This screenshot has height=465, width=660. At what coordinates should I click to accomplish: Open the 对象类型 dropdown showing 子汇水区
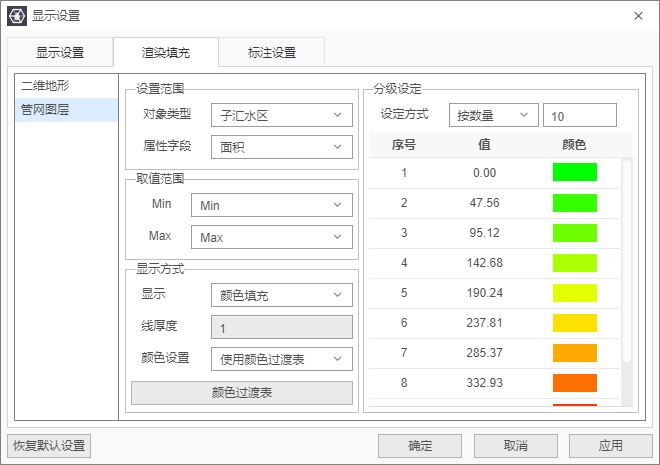click(x=281, y=115)
